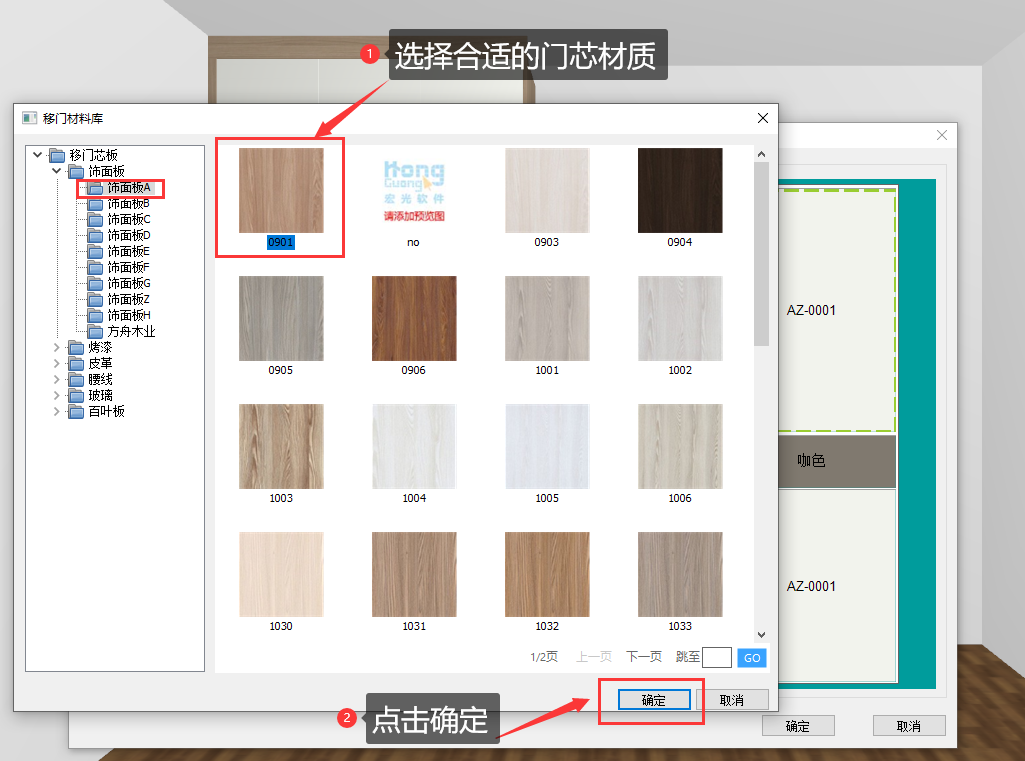Expand the 玻璃 category

click(57, 395)
